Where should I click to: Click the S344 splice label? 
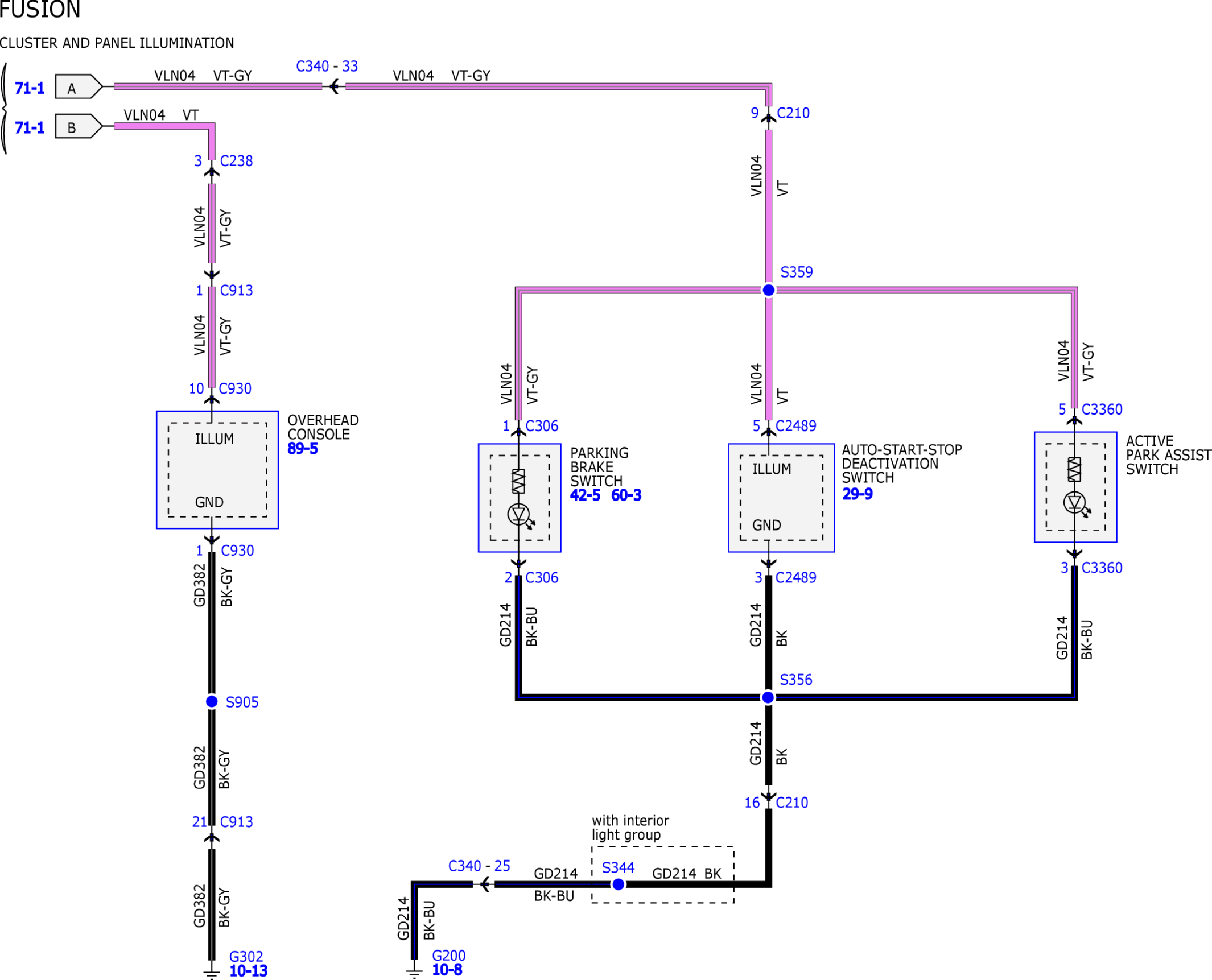[618, 868]
